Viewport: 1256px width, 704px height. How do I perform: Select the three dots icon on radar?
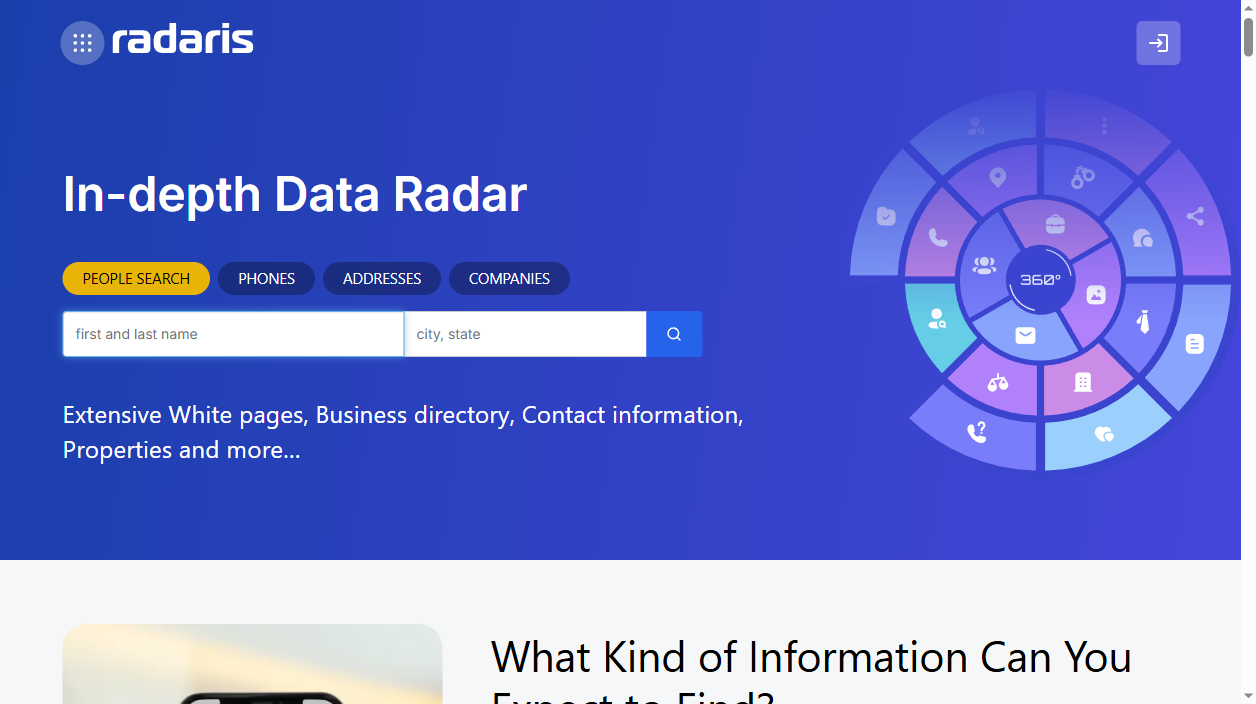point(1104,125)
